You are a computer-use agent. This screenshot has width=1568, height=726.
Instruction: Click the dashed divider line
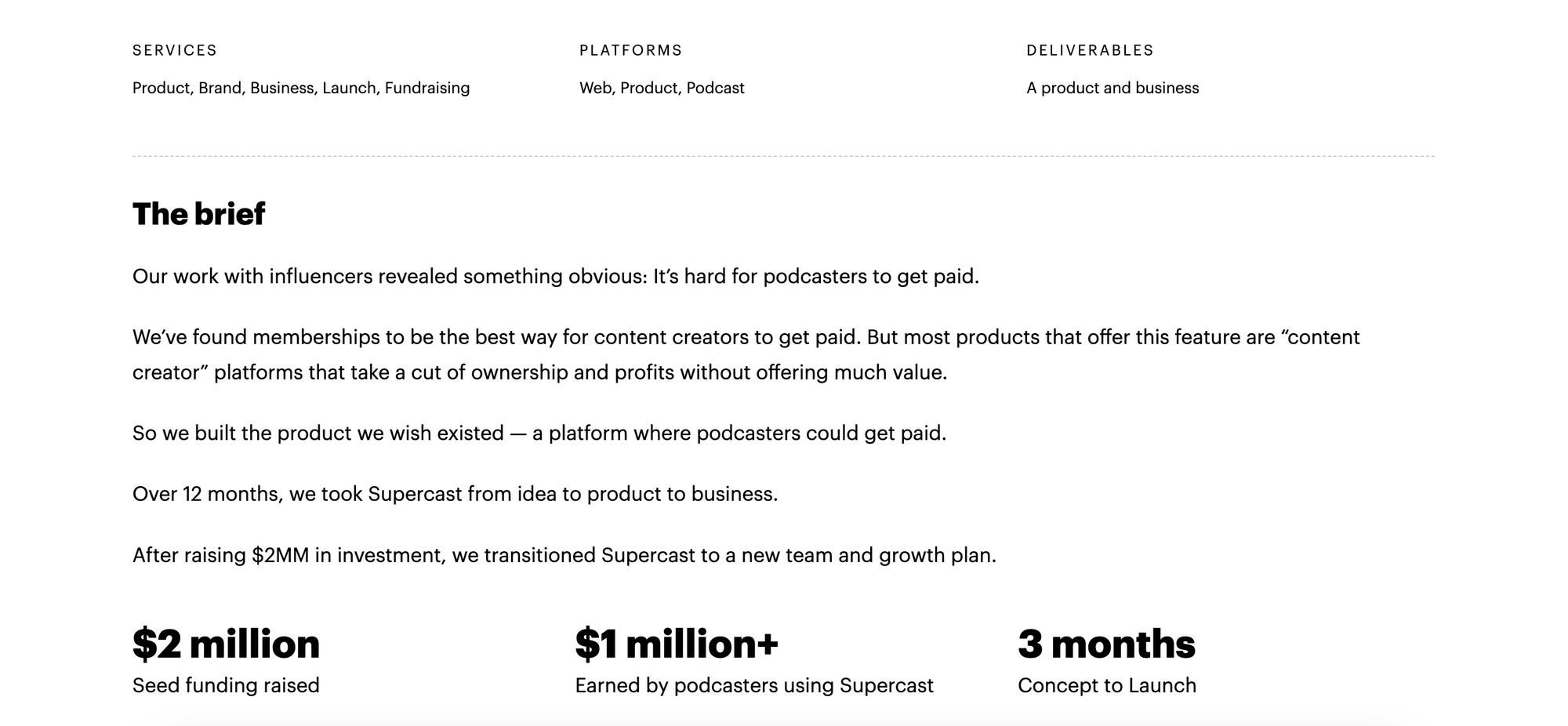[x=783, y=156]
